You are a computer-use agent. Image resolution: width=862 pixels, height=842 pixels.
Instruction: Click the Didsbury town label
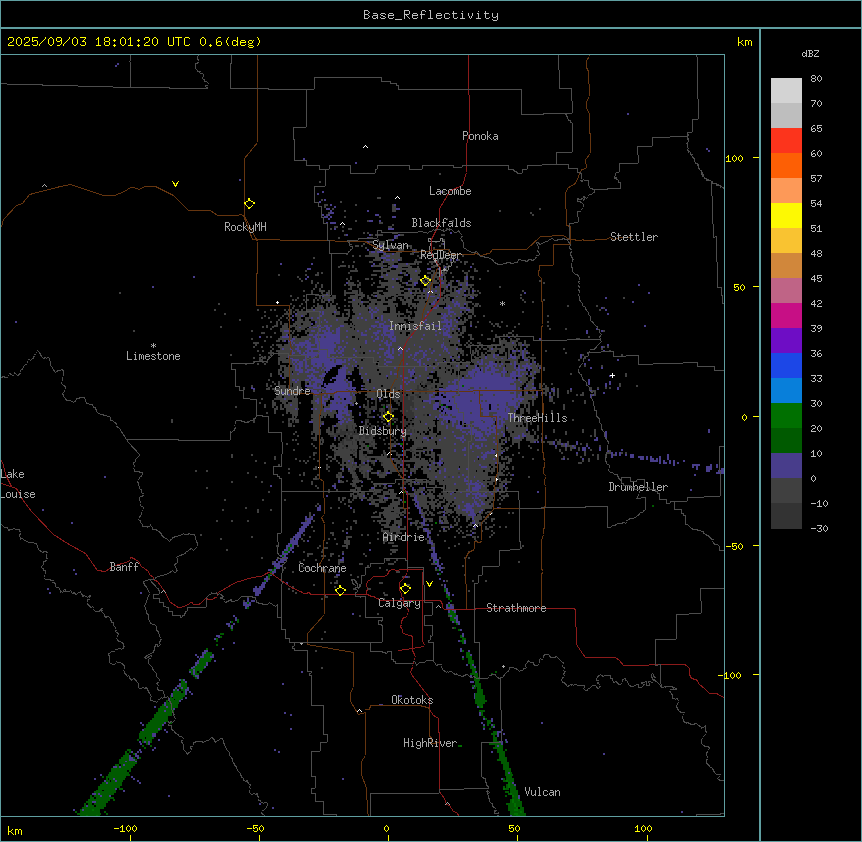(x=382, y=431)
